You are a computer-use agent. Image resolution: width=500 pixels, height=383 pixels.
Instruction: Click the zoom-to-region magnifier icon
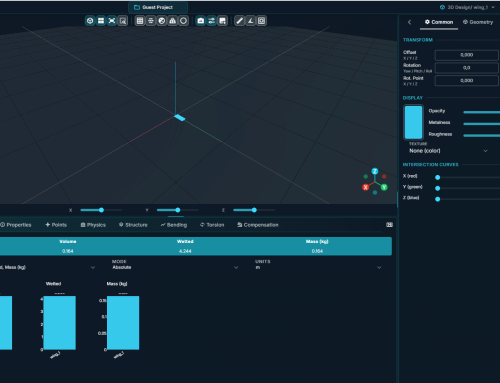pyautogui.click(x=123, y=21)
